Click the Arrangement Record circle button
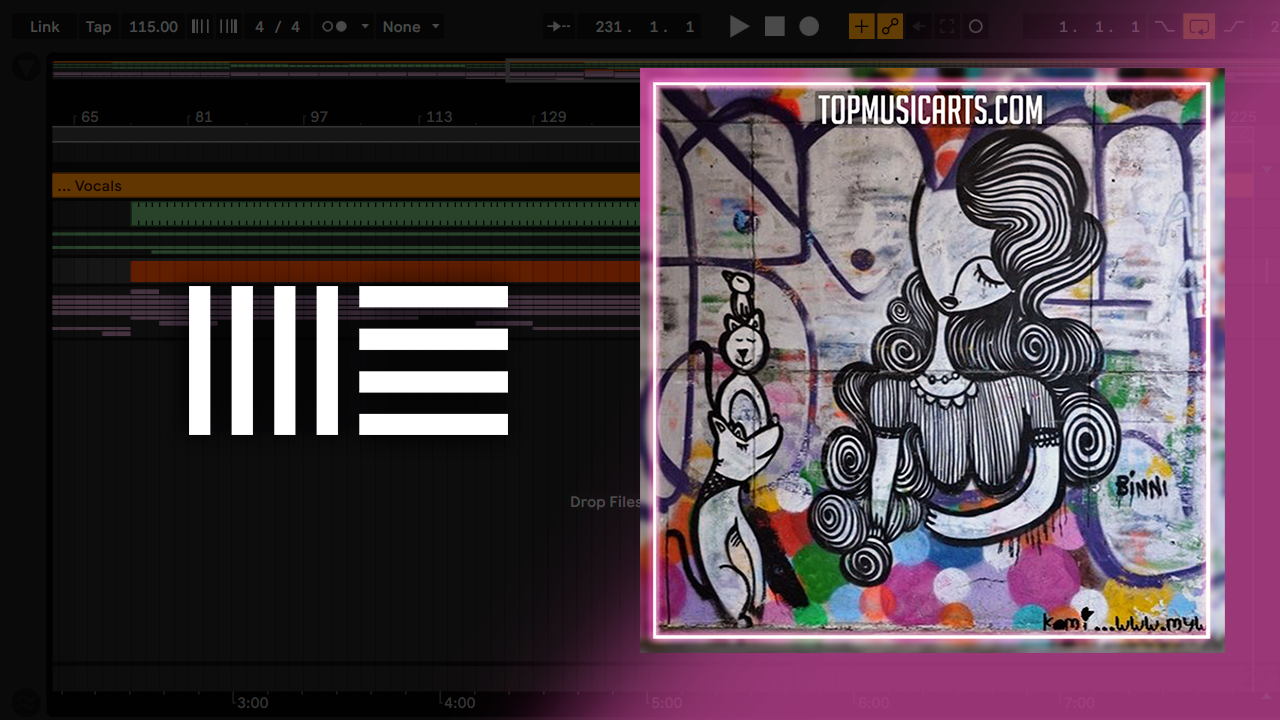 [809, 27]
